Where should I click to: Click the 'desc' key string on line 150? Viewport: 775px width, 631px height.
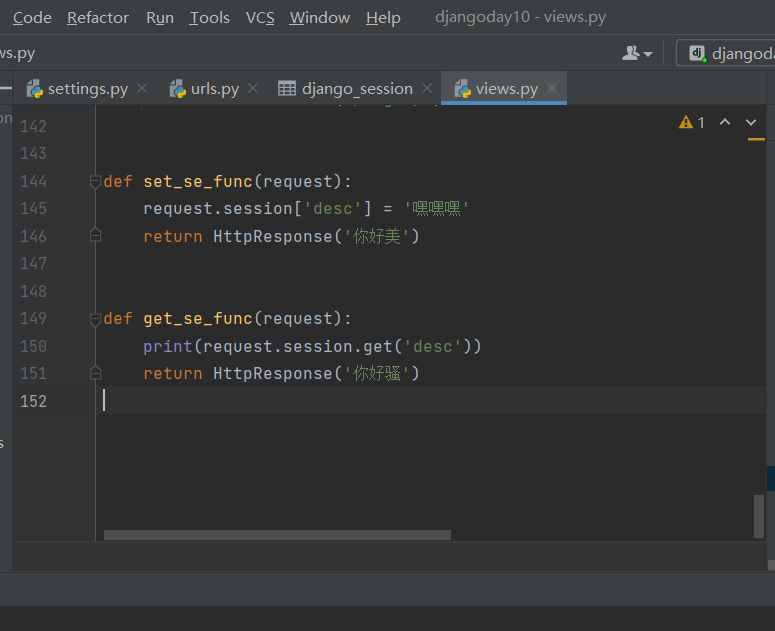click(433, 346)
